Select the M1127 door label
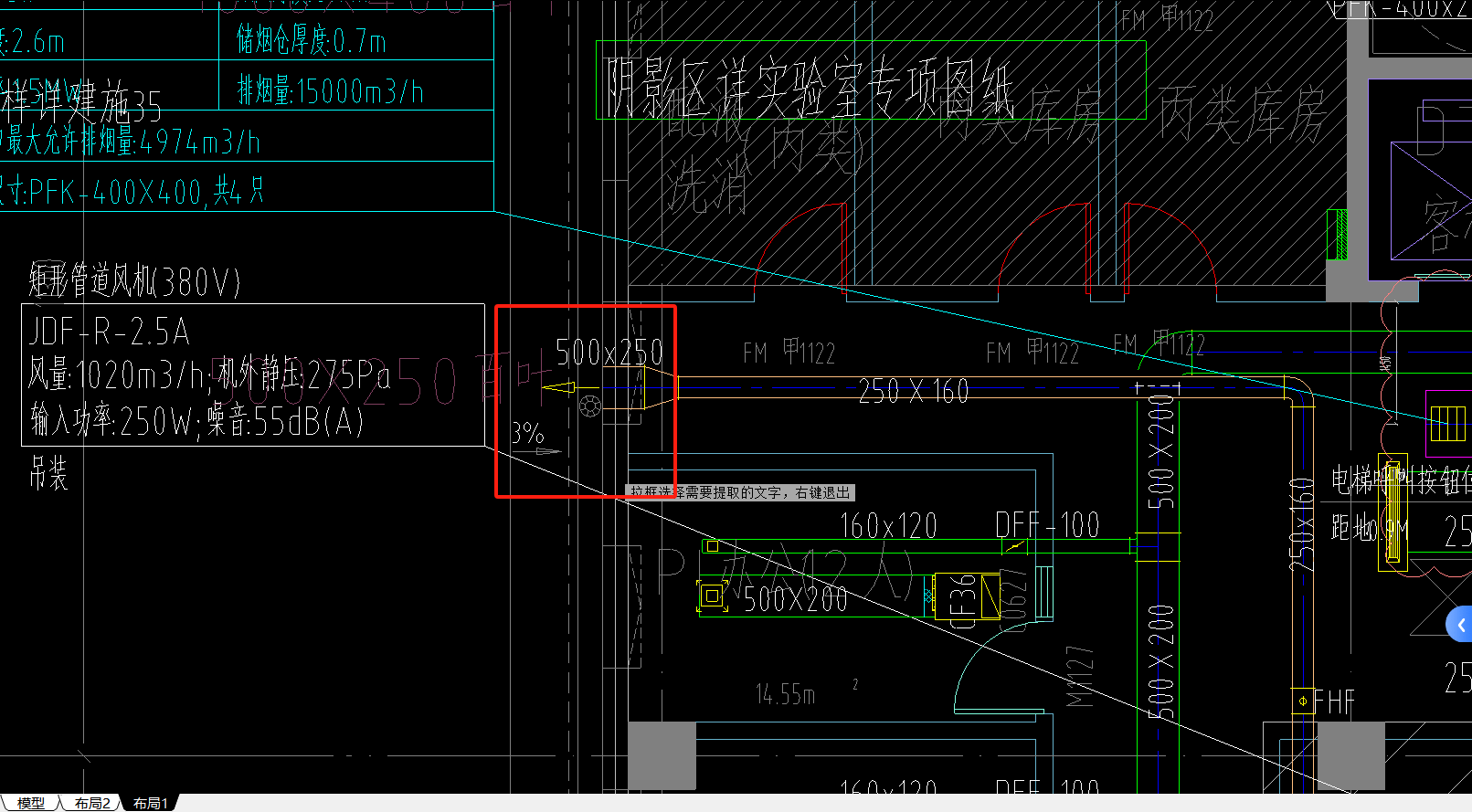This screenshot has height=812, width=1472. pos(1080,677)
